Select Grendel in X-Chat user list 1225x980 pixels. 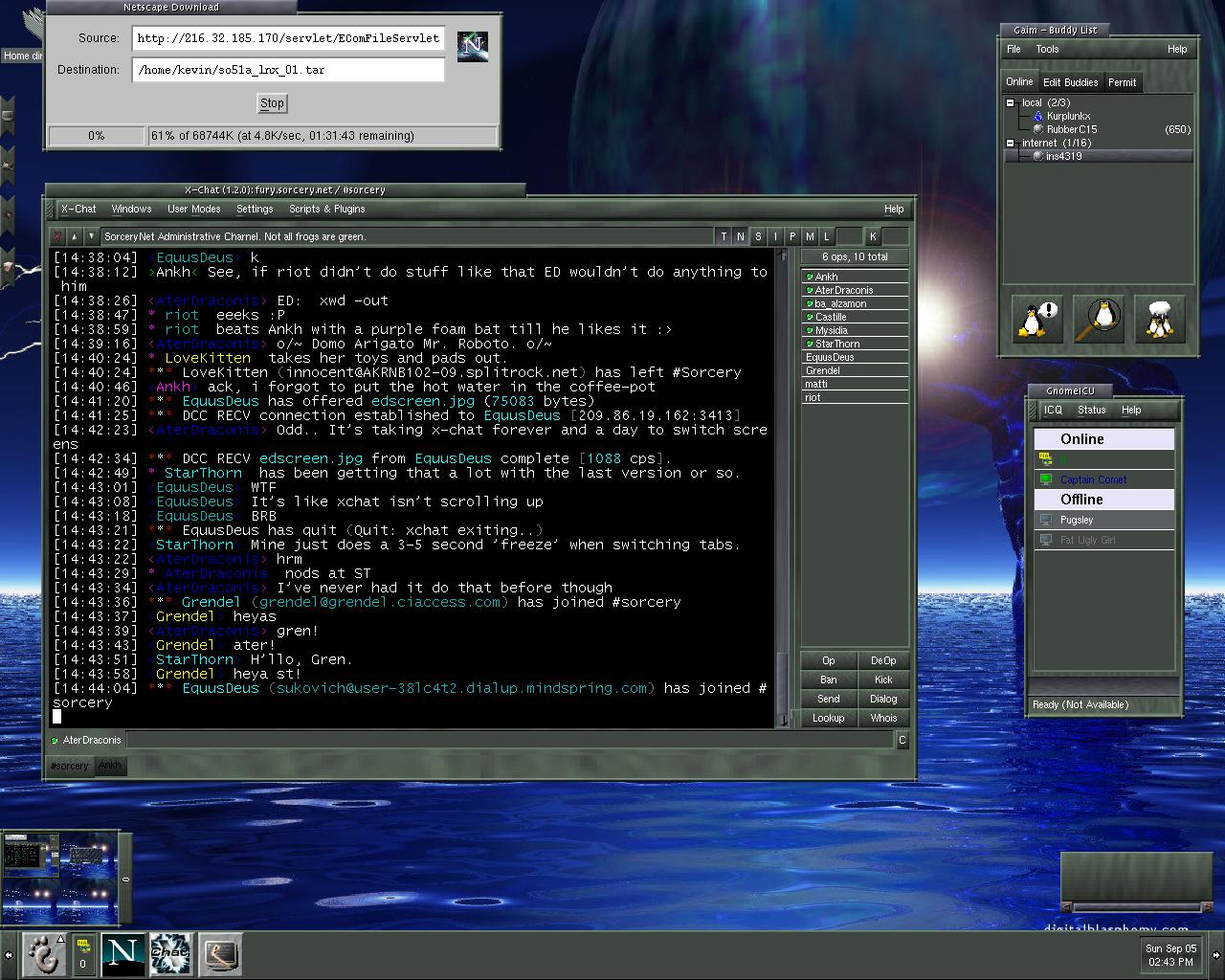(855, 370)
